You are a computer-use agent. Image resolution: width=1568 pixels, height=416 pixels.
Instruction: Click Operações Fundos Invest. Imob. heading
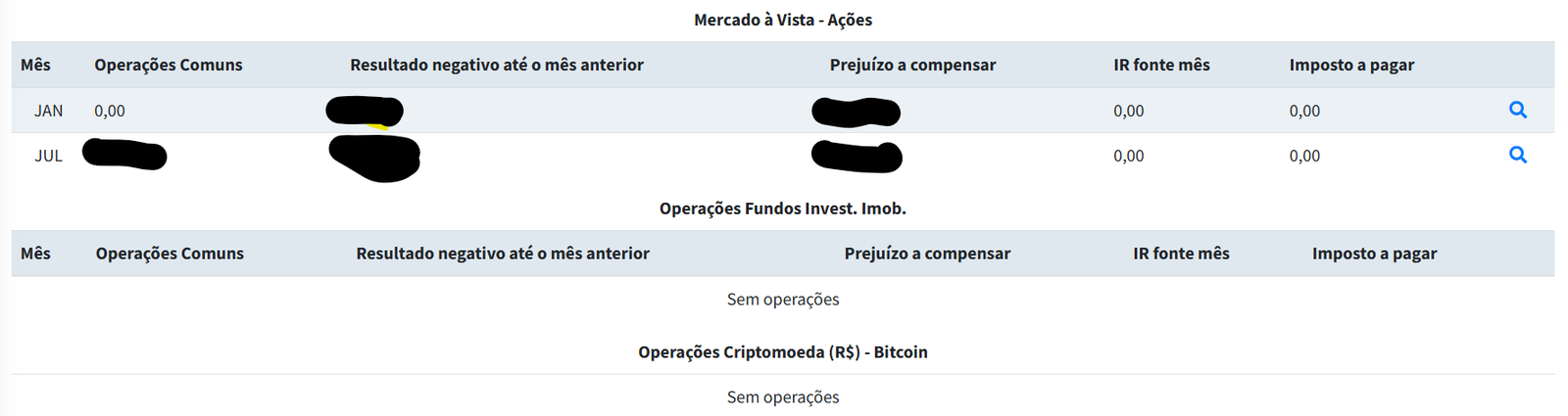click(783, 208)
